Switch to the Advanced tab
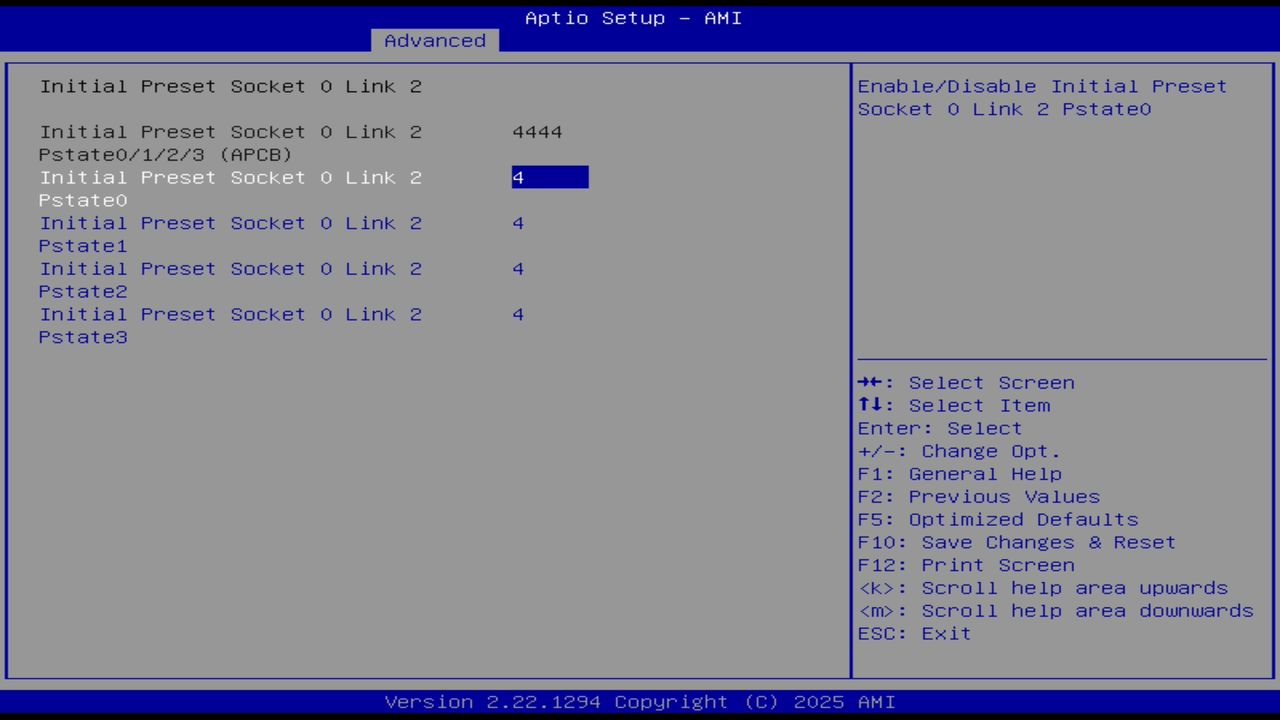 pos(434,40)
